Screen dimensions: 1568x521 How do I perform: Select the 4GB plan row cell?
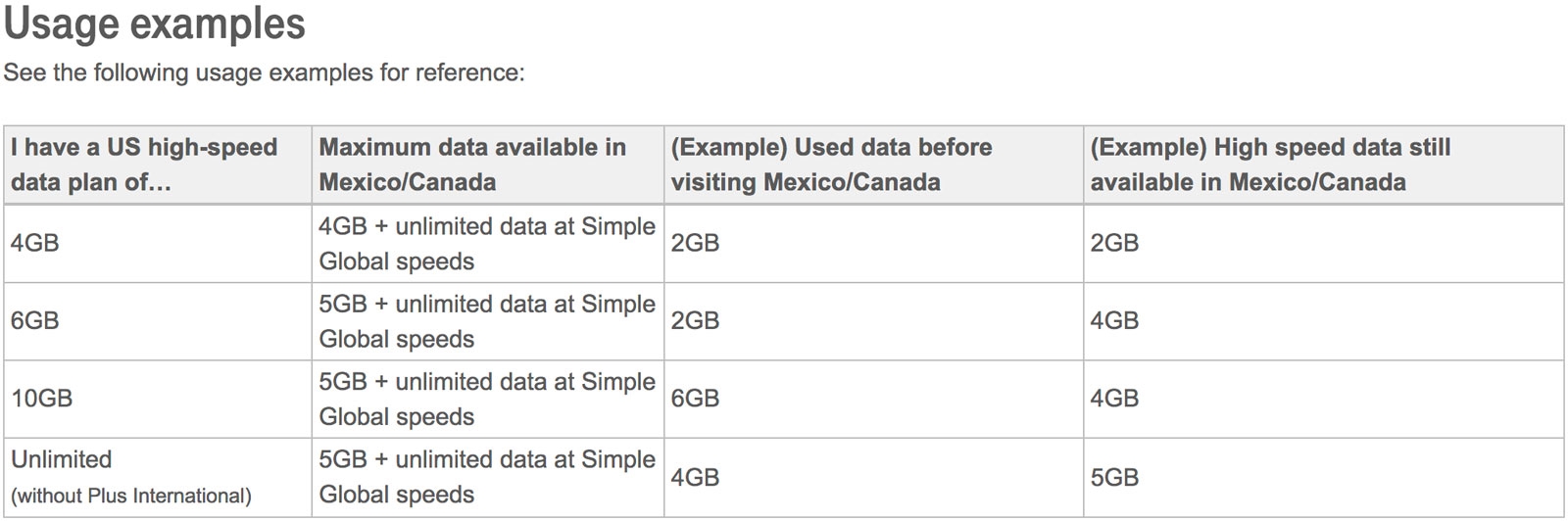tap(158, 243)
